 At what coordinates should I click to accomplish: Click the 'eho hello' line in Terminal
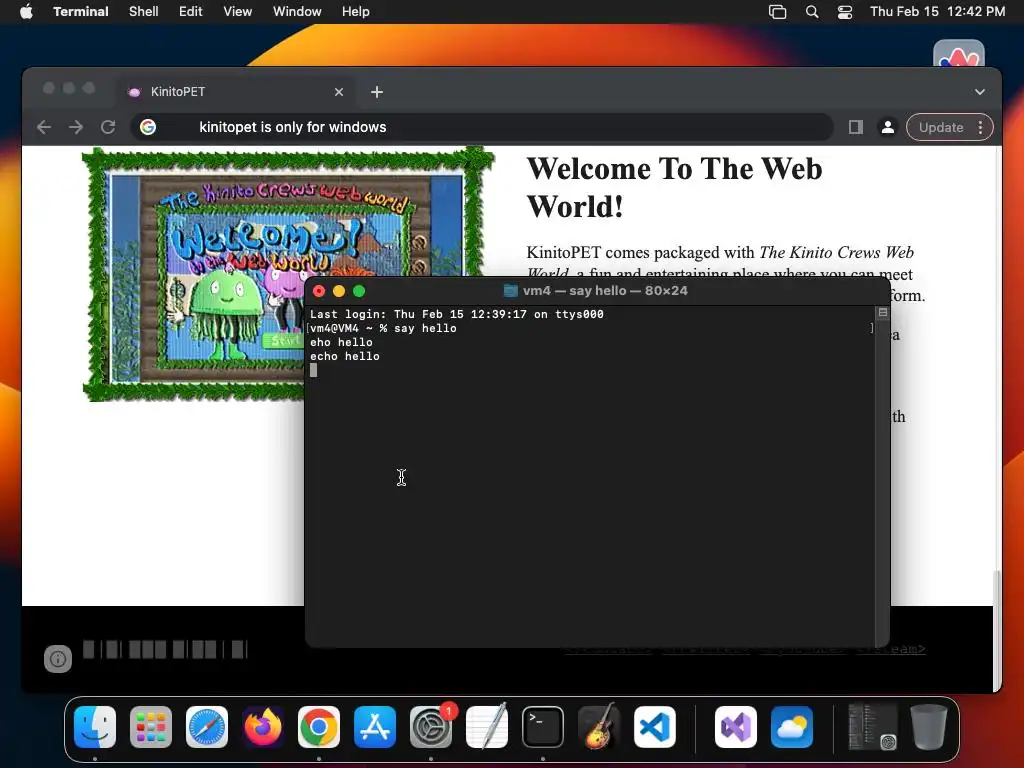pos(341,342)
